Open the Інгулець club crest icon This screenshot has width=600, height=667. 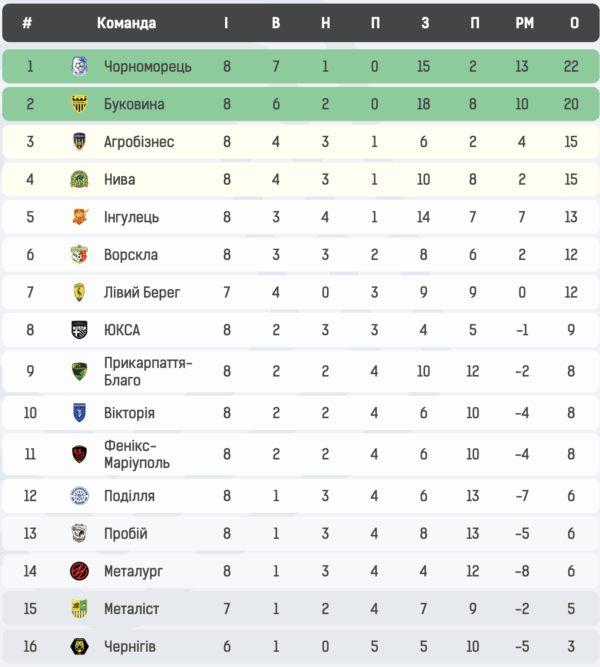coord(80,217)
